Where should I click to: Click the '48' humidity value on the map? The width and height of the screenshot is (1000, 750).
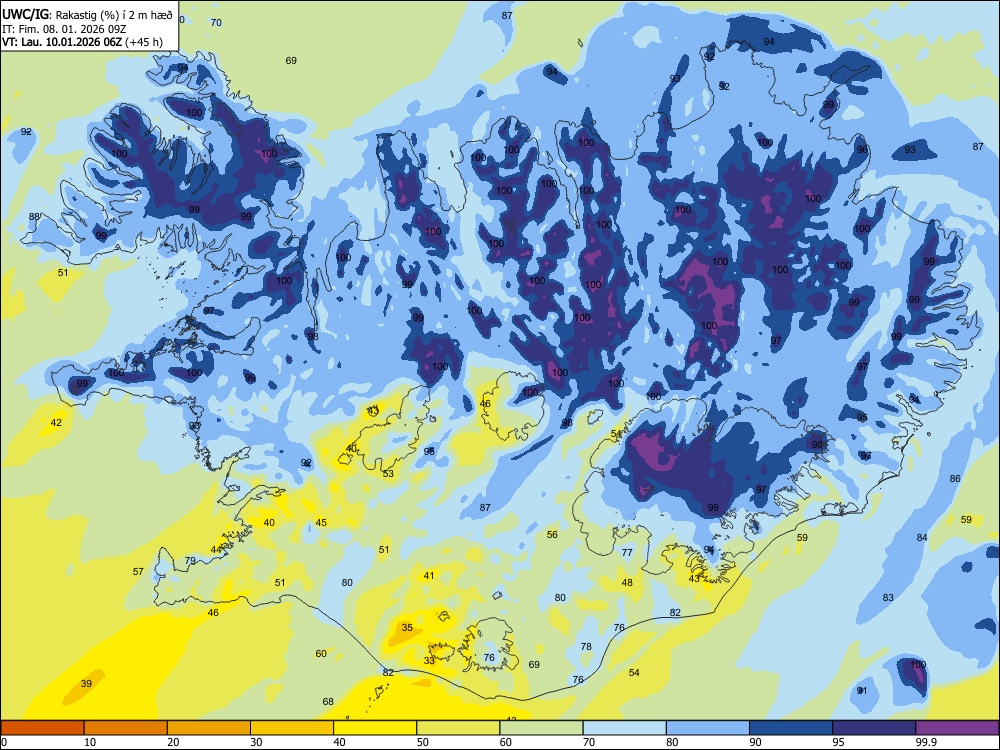pos(627,582)
